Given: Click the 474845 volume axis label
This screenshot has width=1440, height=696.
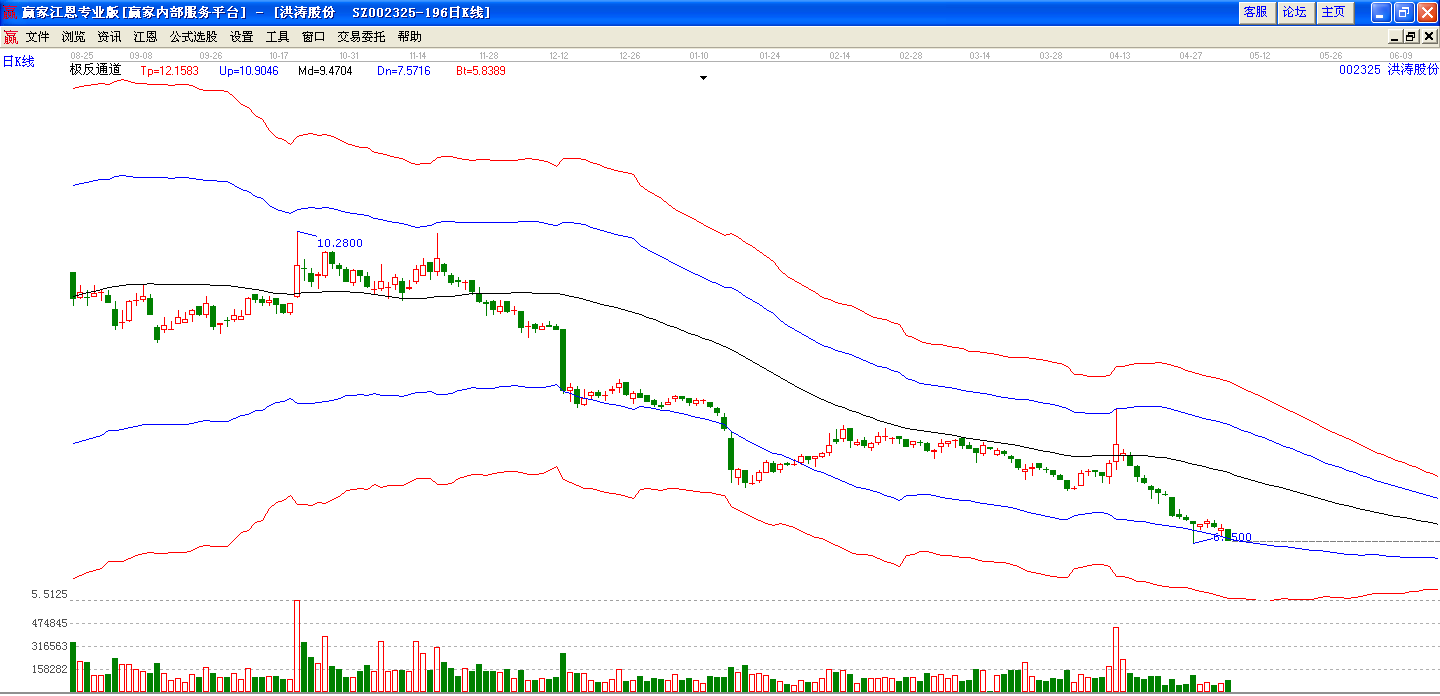Looking at the screenshot, I should click(x=49, y=623).
